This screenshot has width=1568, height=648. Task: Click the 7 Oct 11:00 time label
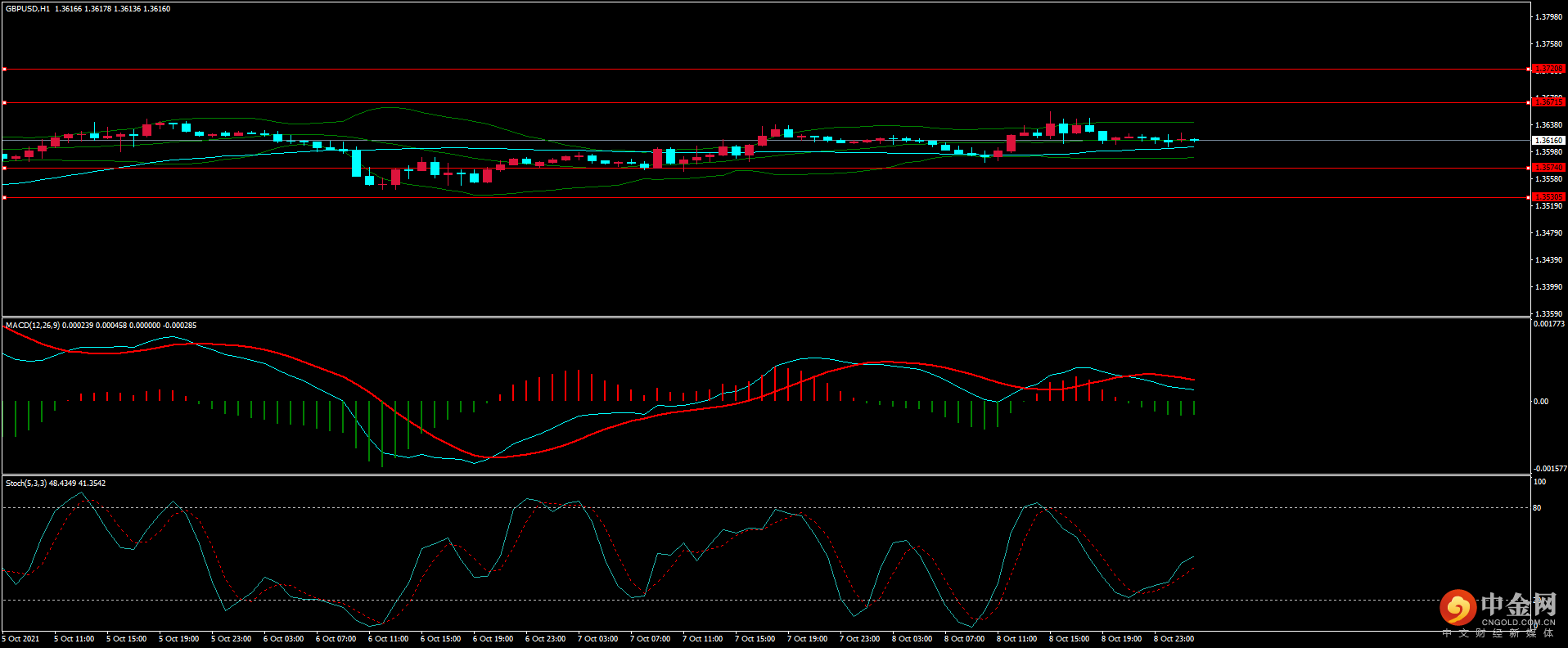click(702, 639)
